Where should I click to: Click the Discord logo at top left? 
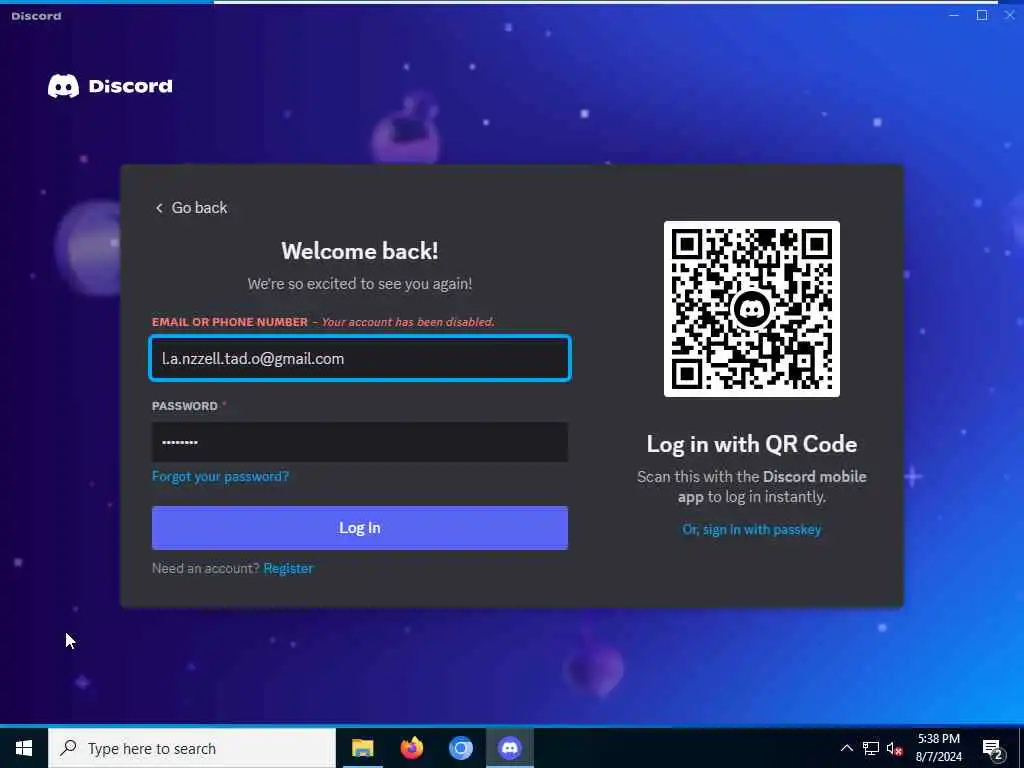pos(110,86)
